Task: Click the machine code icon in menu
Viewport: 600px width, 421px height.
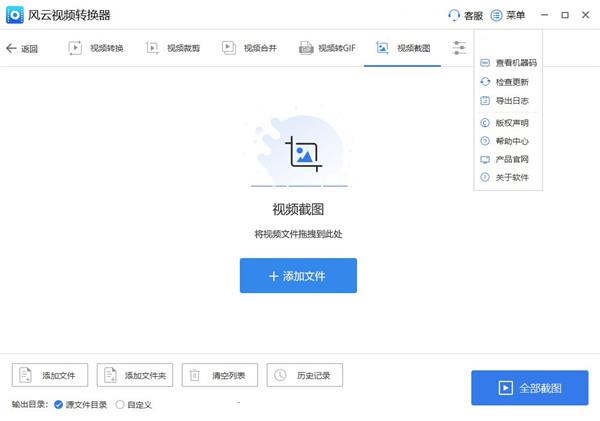Action: (x=485, y=63)
